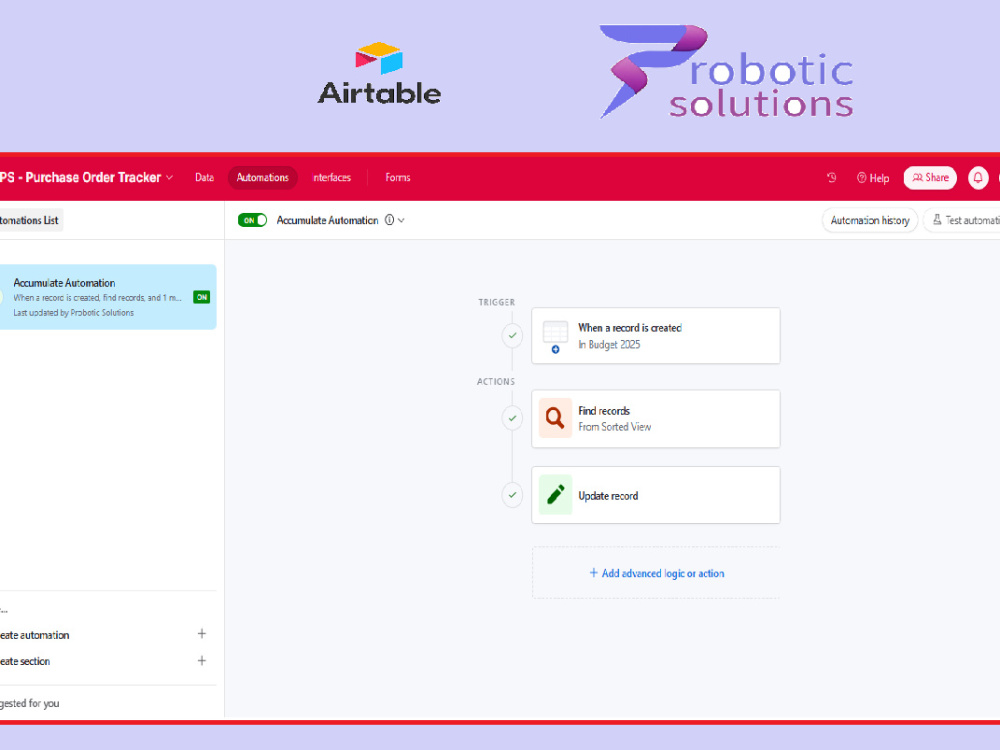Click the 'From Sorted View' text
The width and height of the screenshot is (1000, 750).
[614, 427]
